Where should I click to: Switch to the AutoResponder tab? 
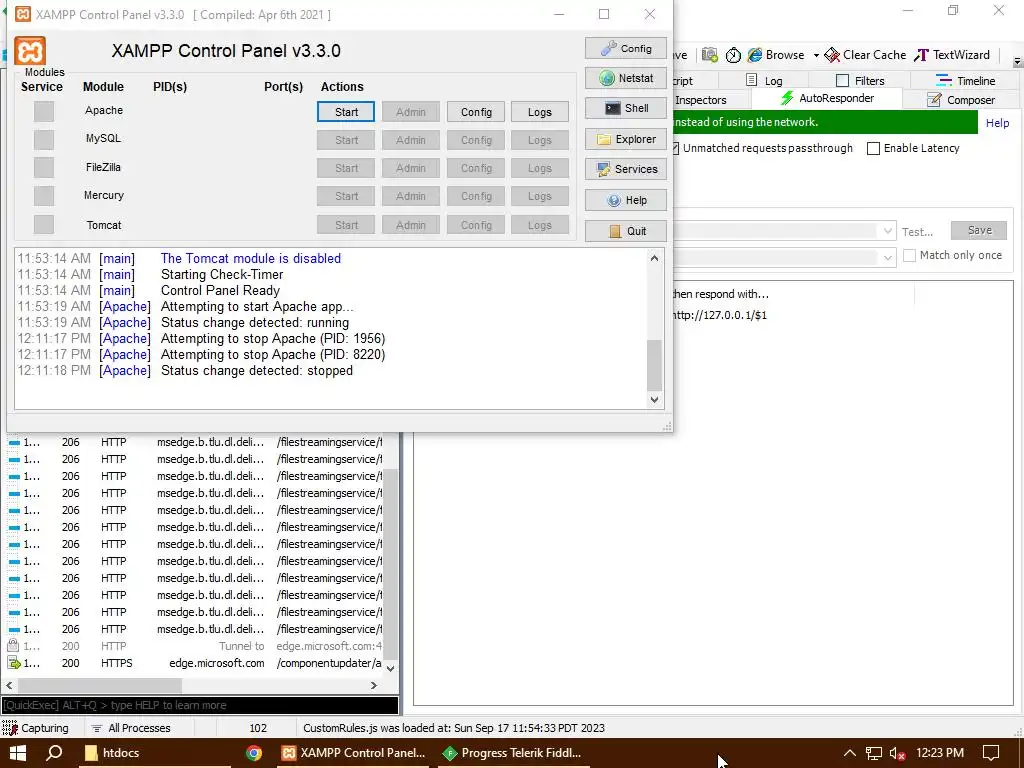click(x=827, y=99)
